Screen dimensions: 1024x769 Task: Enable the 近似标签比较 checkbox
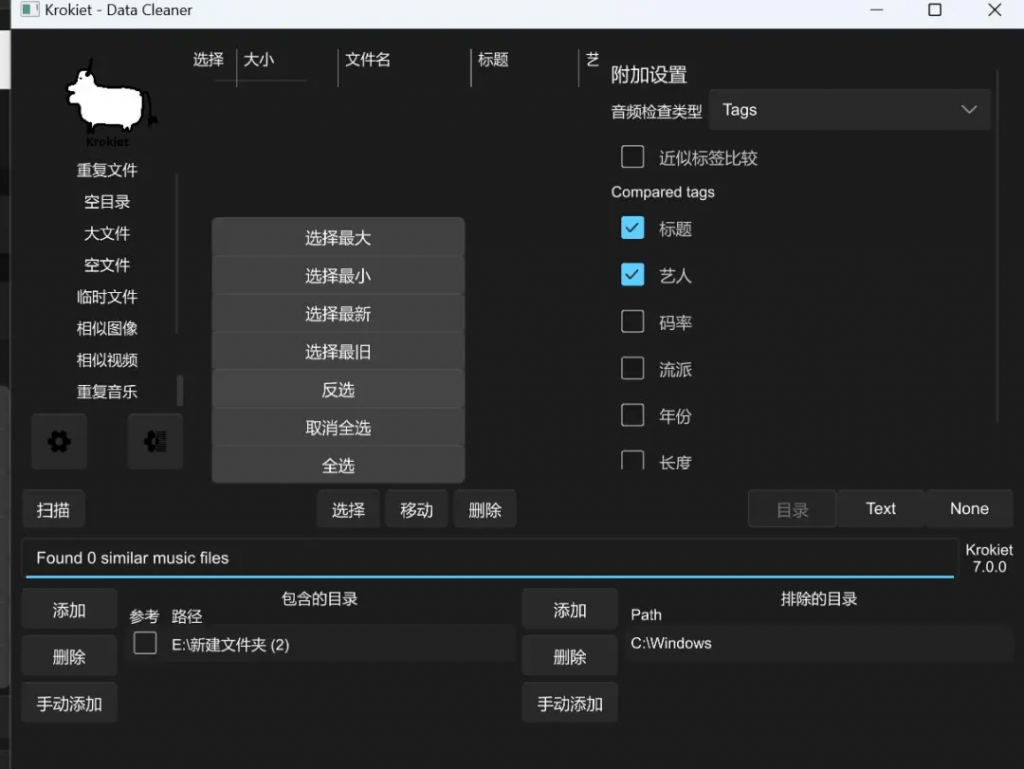pos(633,157)
